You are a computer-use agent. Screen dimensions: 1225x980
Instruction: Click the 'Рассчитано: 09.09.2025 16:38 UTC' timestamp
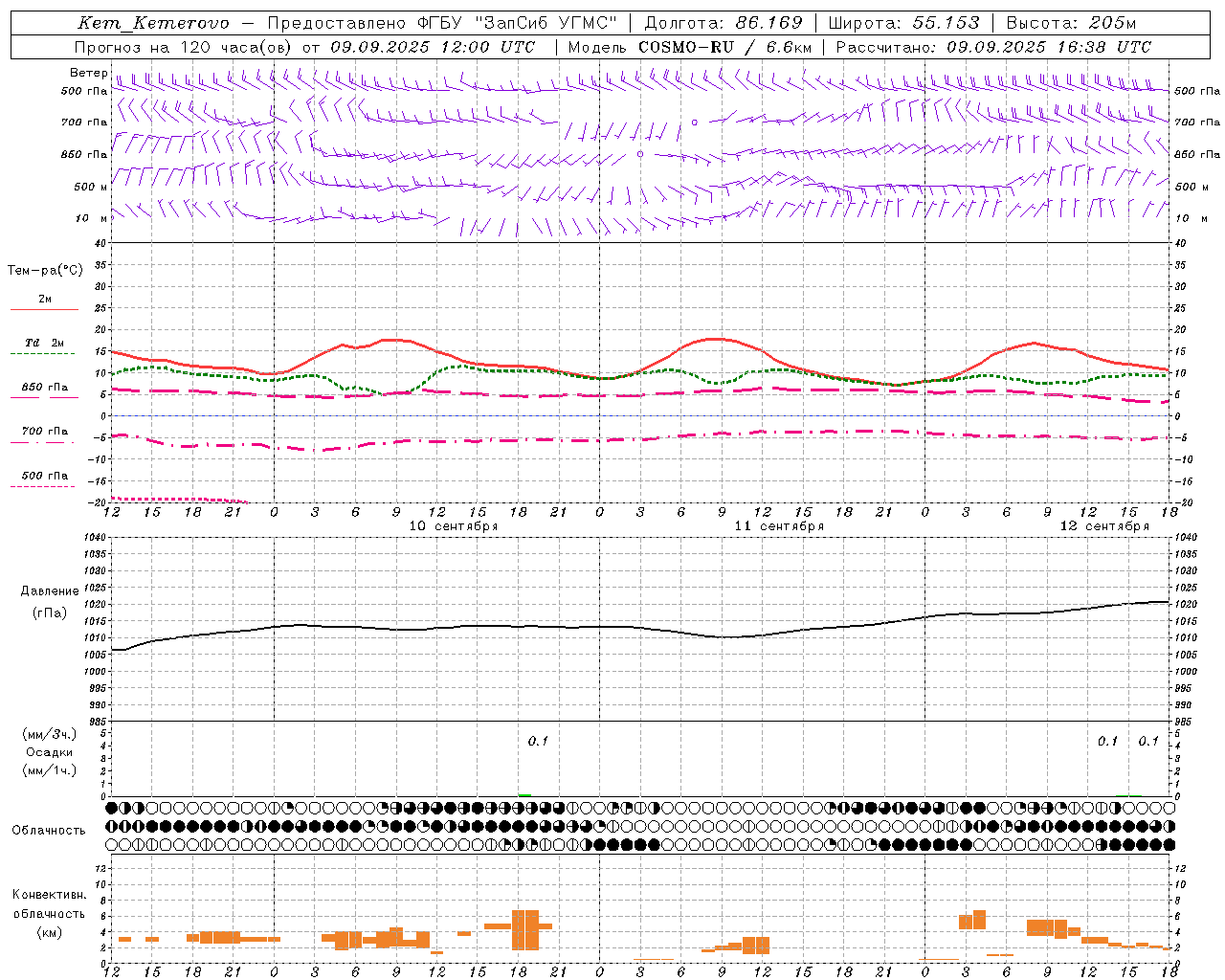pyautogui.click(x=993, y=47)
